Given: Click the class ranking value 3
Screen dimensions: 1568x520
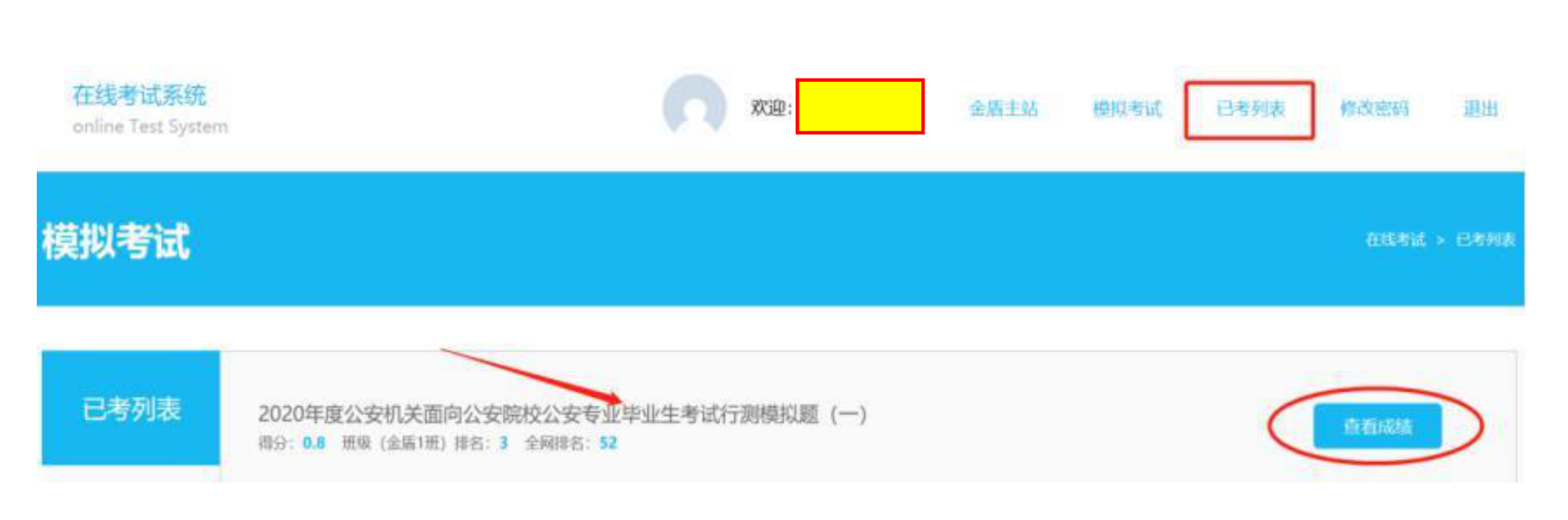Looking at the screenshot, I should point(504,443).
